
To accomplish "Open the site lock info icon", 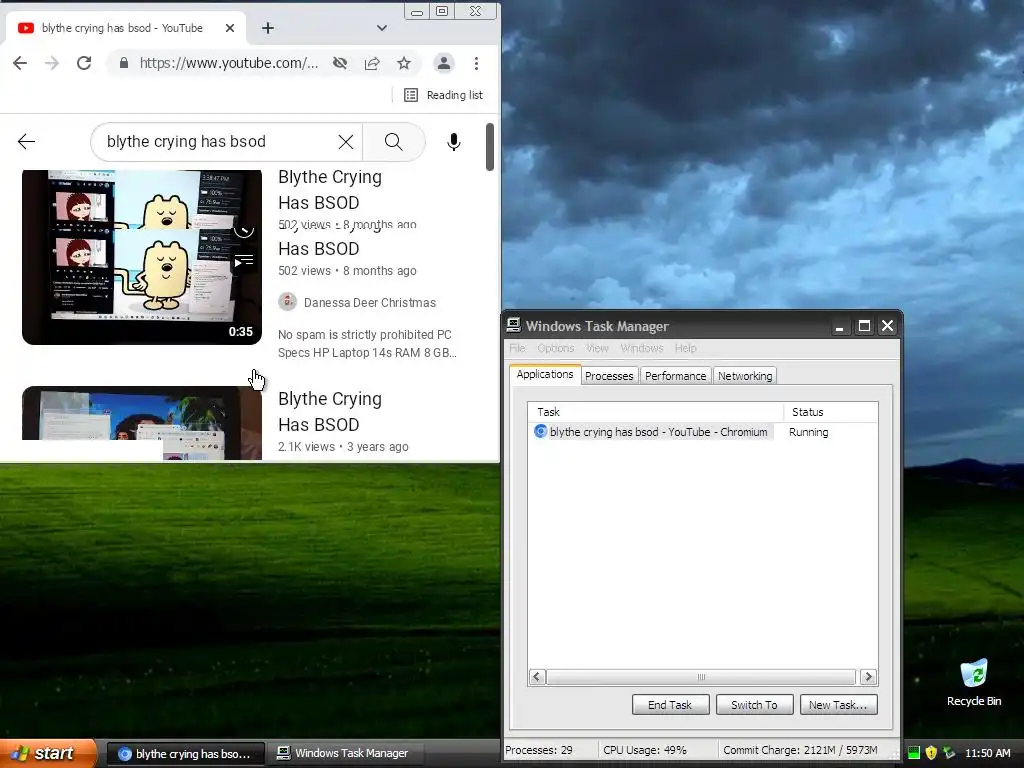I will (x=123, y=63).
